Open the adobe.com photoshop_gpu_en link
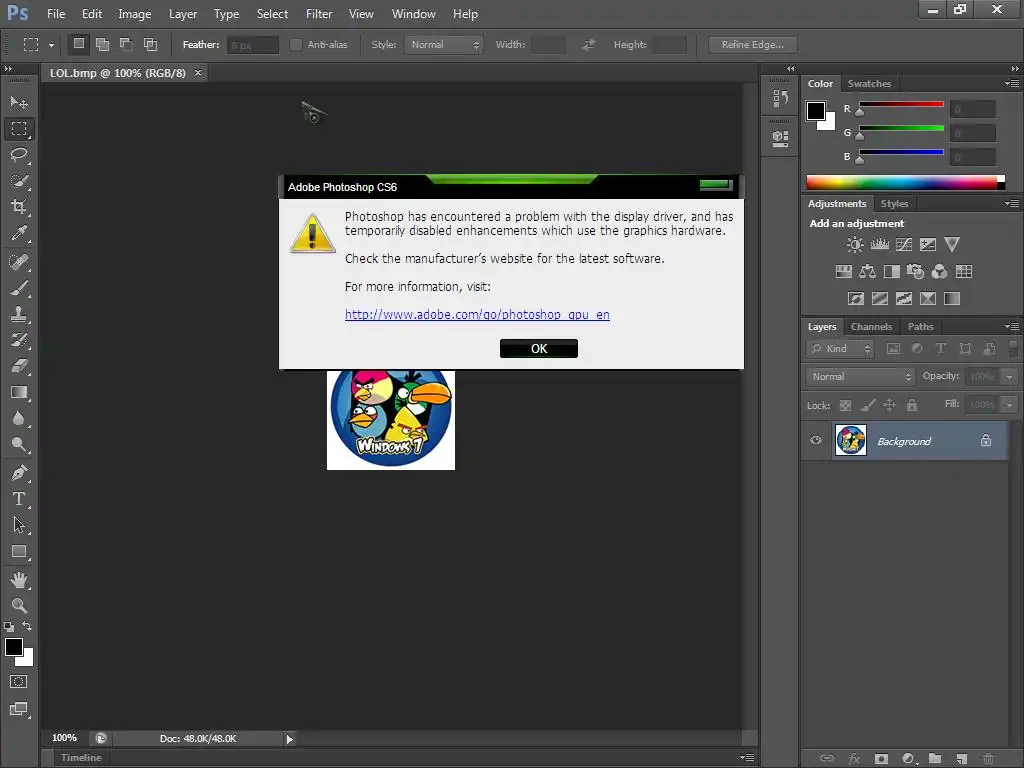The image size is (1024, 768). pyautogui.click(x=477, y=314)
